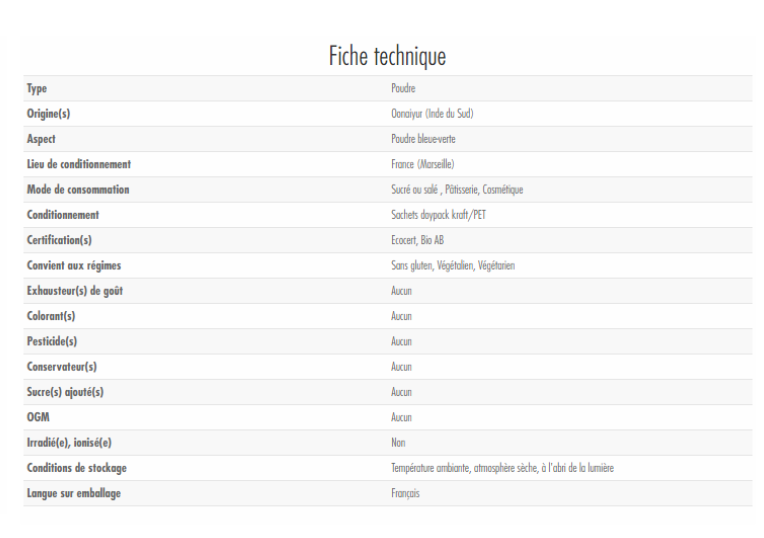Select the 'Poudre' type value
Viewport: 764px width, 538px height.
coord(403,89)
